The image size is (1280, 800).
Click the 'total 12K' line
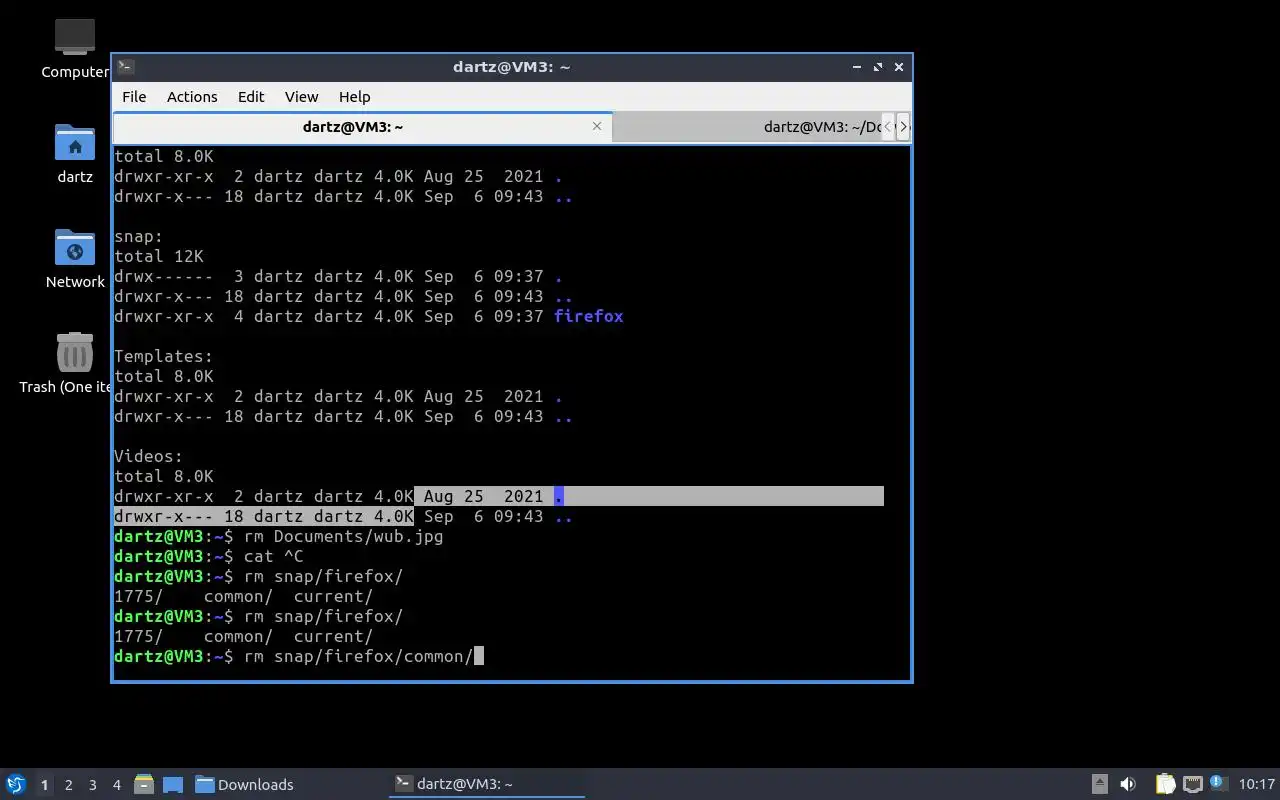(159, 256)
